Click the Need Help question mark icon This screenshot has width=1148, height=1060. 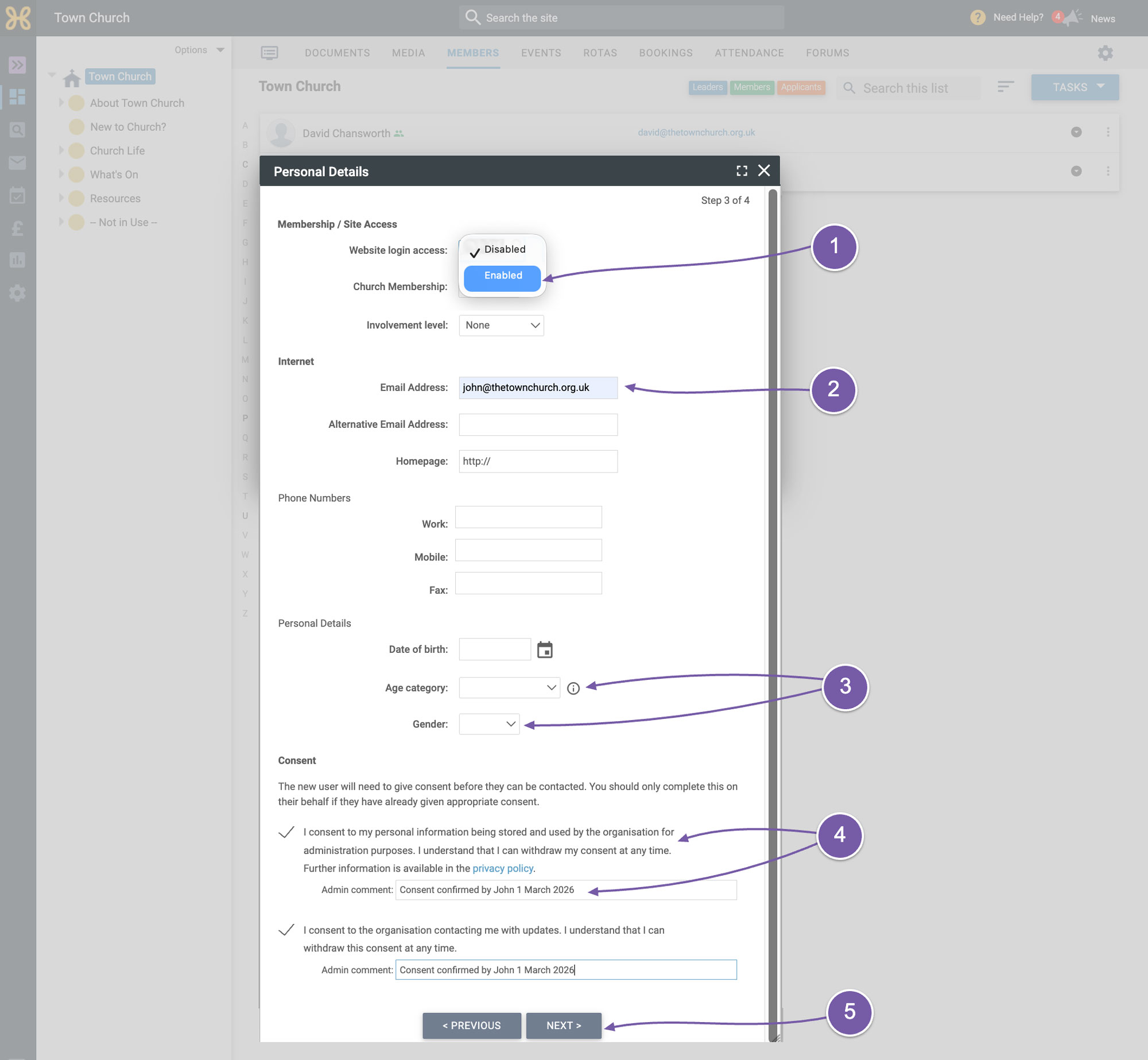[x=978, y=18]
